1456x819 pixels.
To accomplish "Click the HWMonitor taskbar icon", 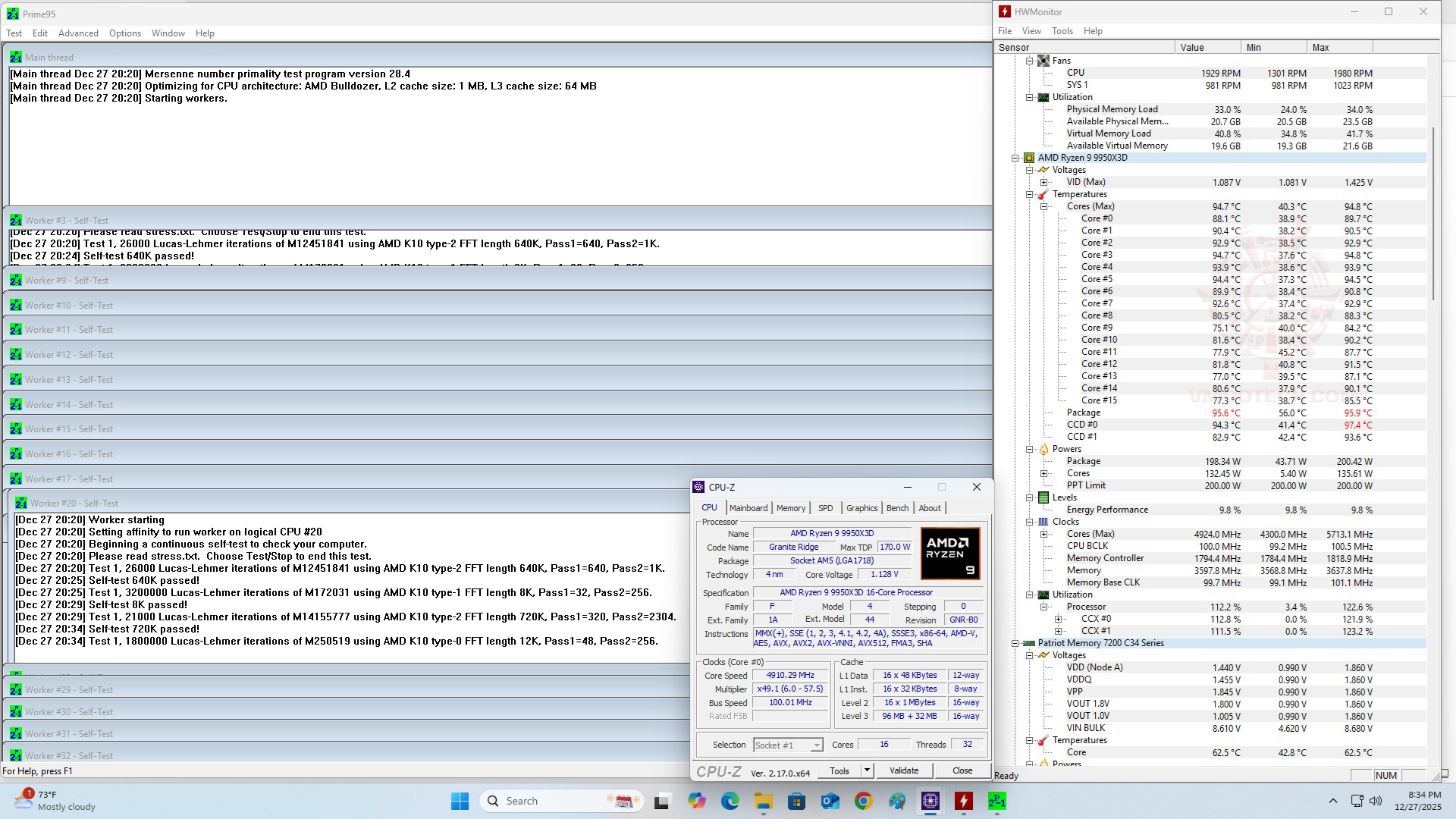I will 963,801.
